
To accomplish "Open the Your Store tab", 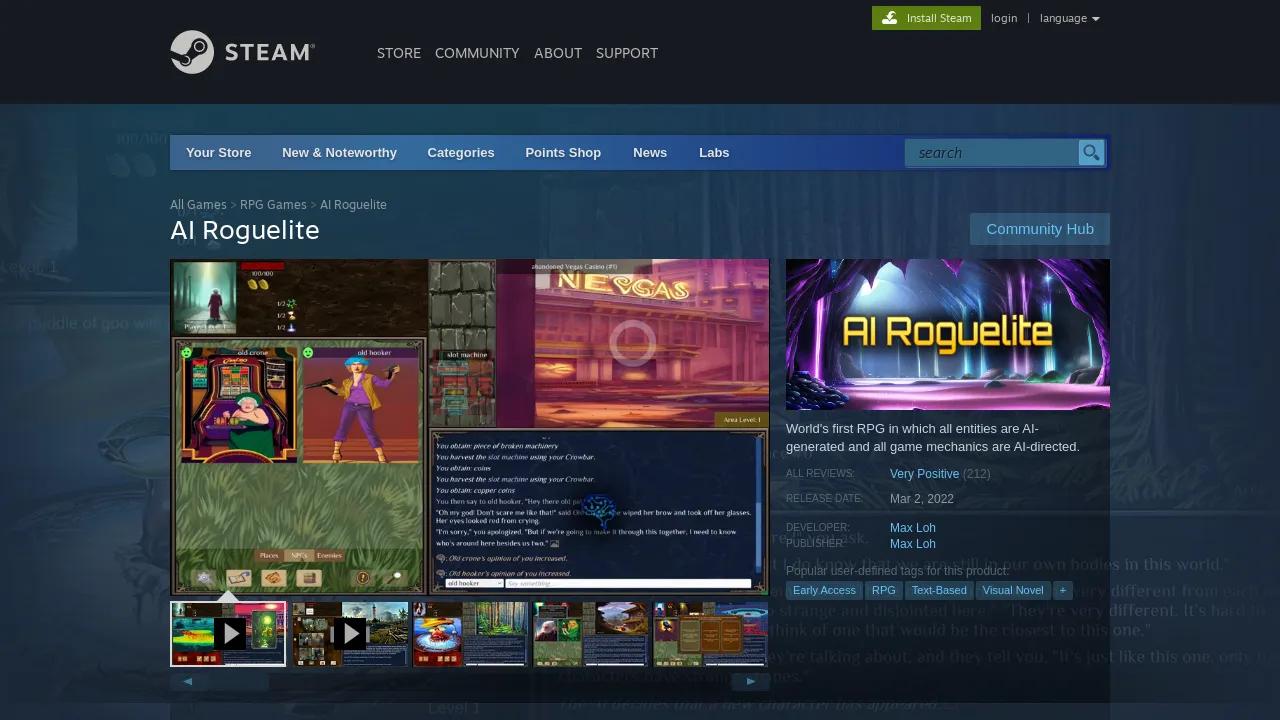I will click(x=219, y=153).
